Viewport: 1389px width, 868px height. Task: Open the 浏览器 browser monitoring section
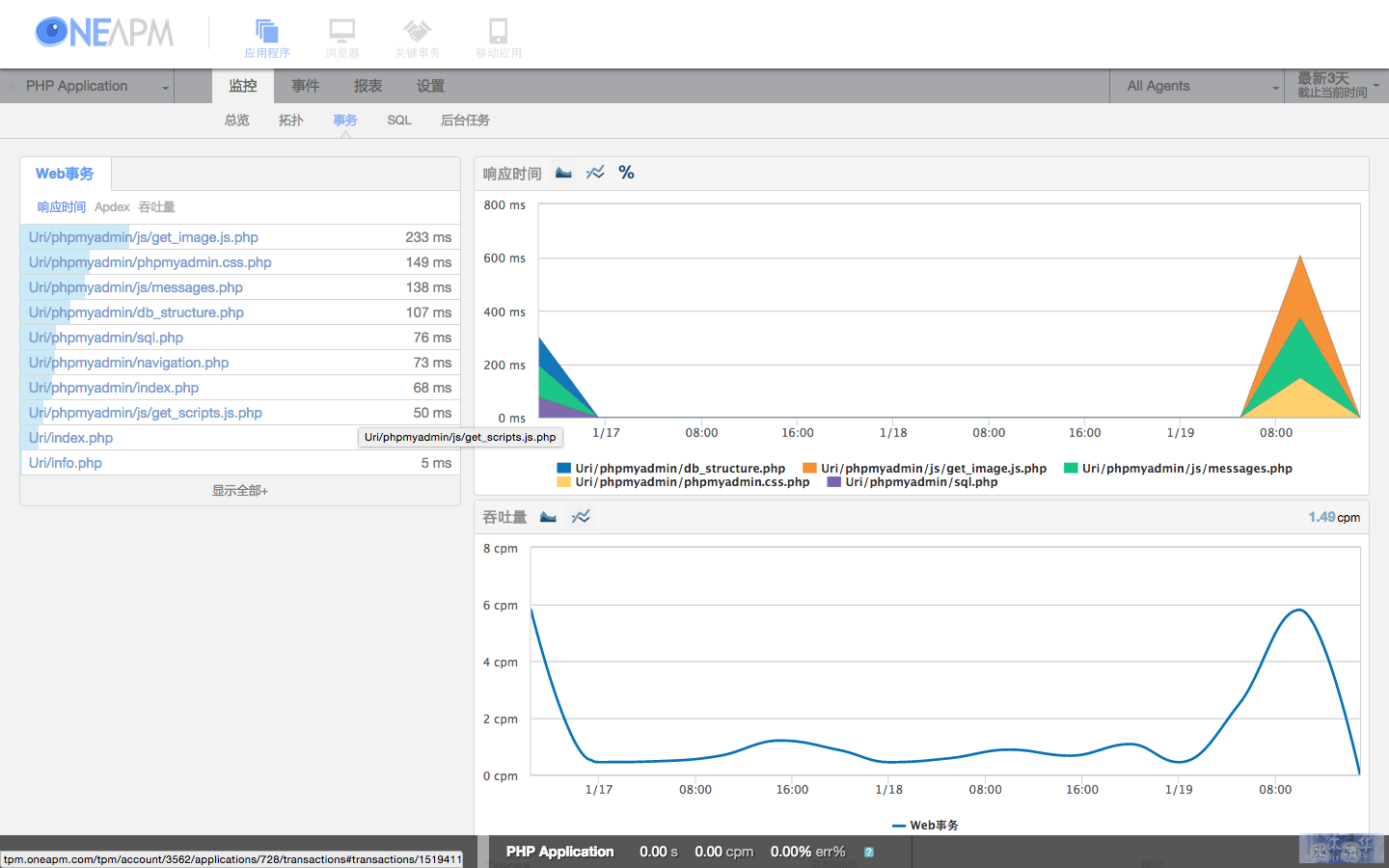pos(342,39)
